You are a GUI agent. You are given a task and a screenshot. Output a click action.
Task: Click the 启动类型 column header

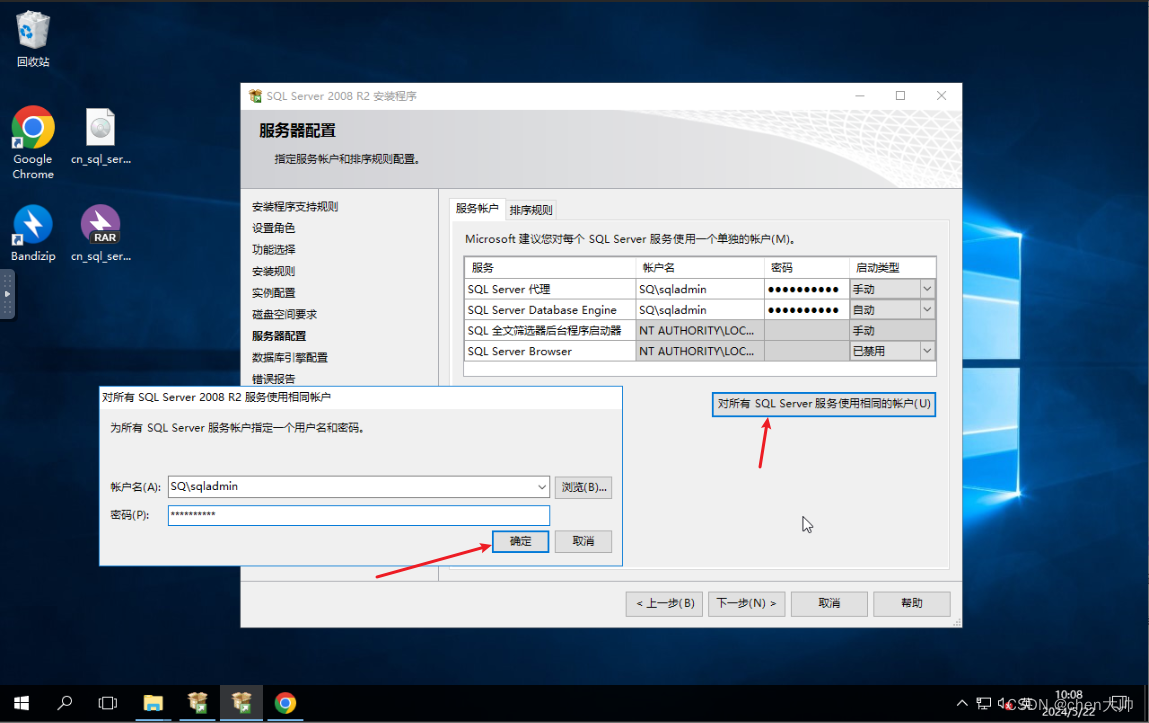click(x=893, y=267)
